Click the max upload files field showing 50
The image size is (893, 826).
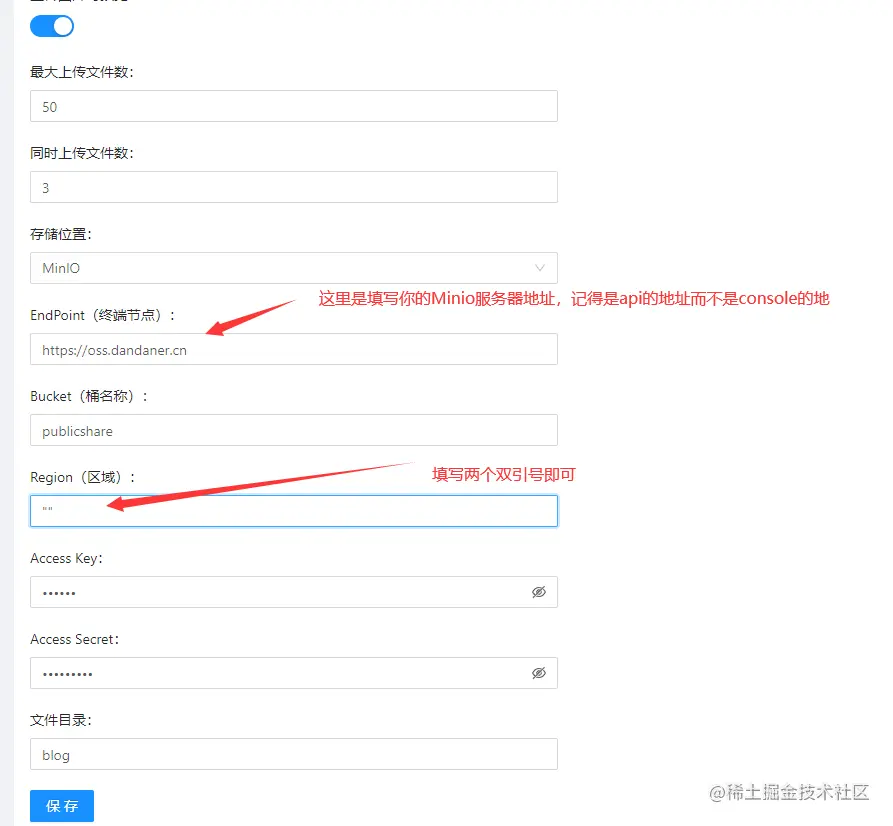point(294,106)
